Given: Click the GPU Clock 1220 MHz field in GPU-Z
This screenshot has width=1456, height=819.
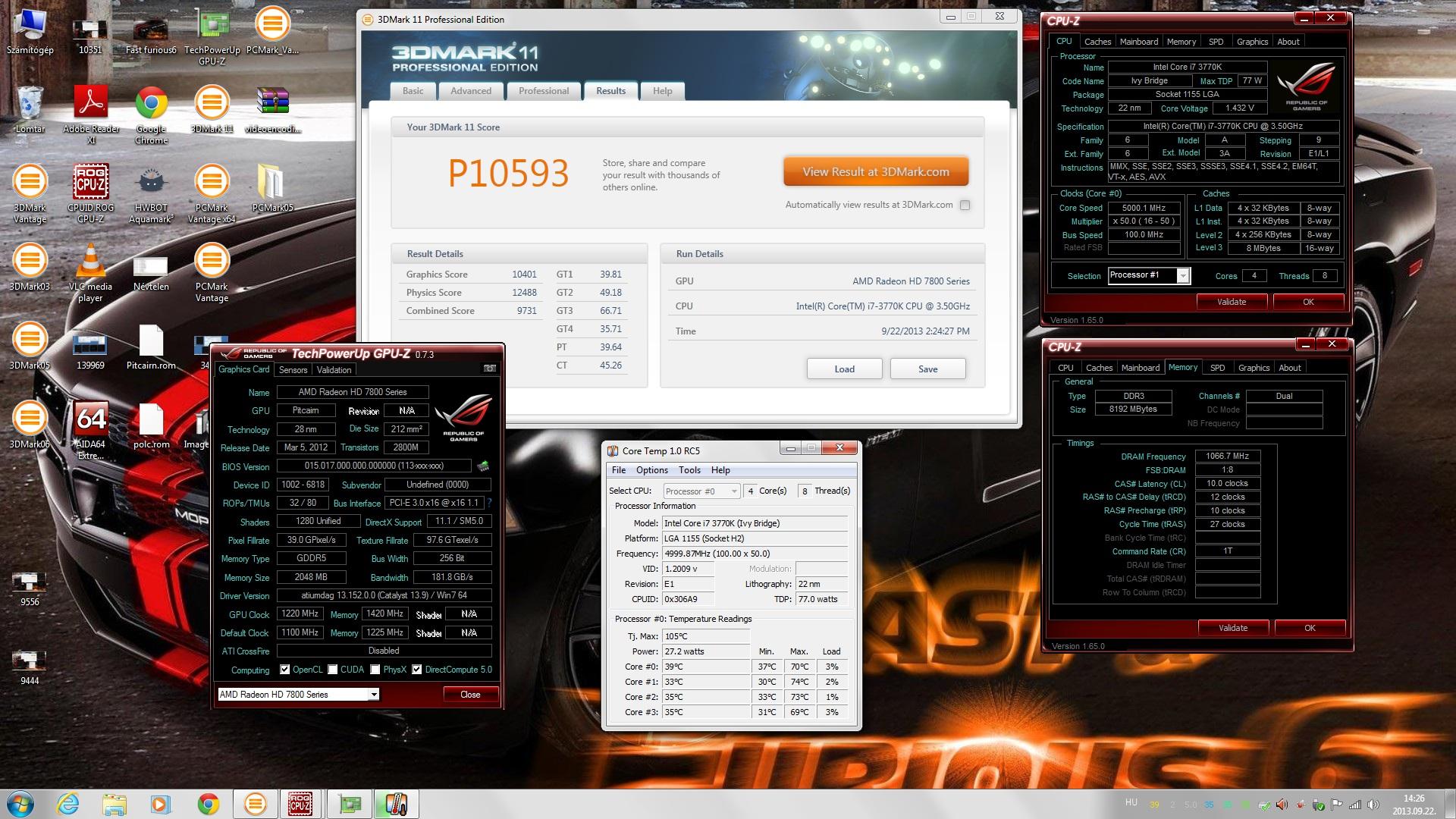Looking at the screenshot, I should pyautogui.click(x=300, y=613).
